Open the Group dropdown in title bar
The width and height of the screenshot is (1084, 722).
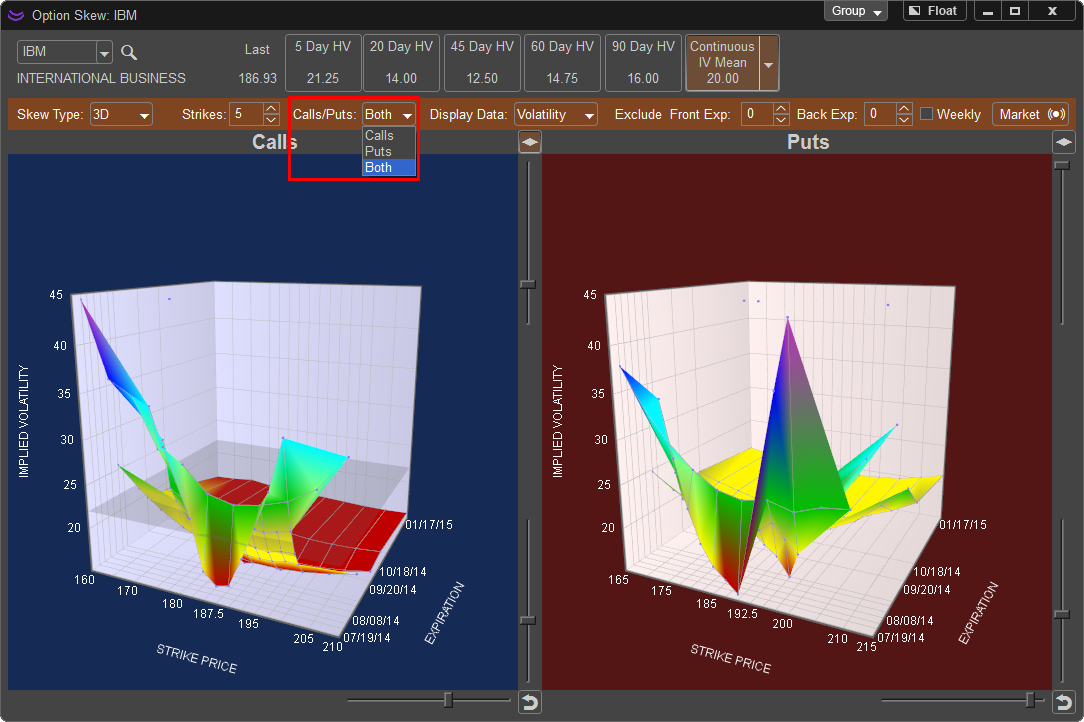[x=856, y=11]
